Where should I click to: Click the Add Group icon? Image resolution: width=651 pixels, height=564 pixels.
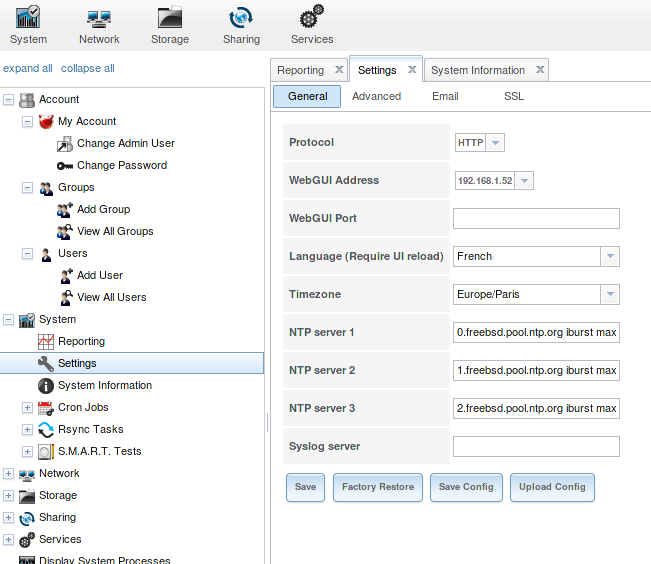[x=65, y=210]
